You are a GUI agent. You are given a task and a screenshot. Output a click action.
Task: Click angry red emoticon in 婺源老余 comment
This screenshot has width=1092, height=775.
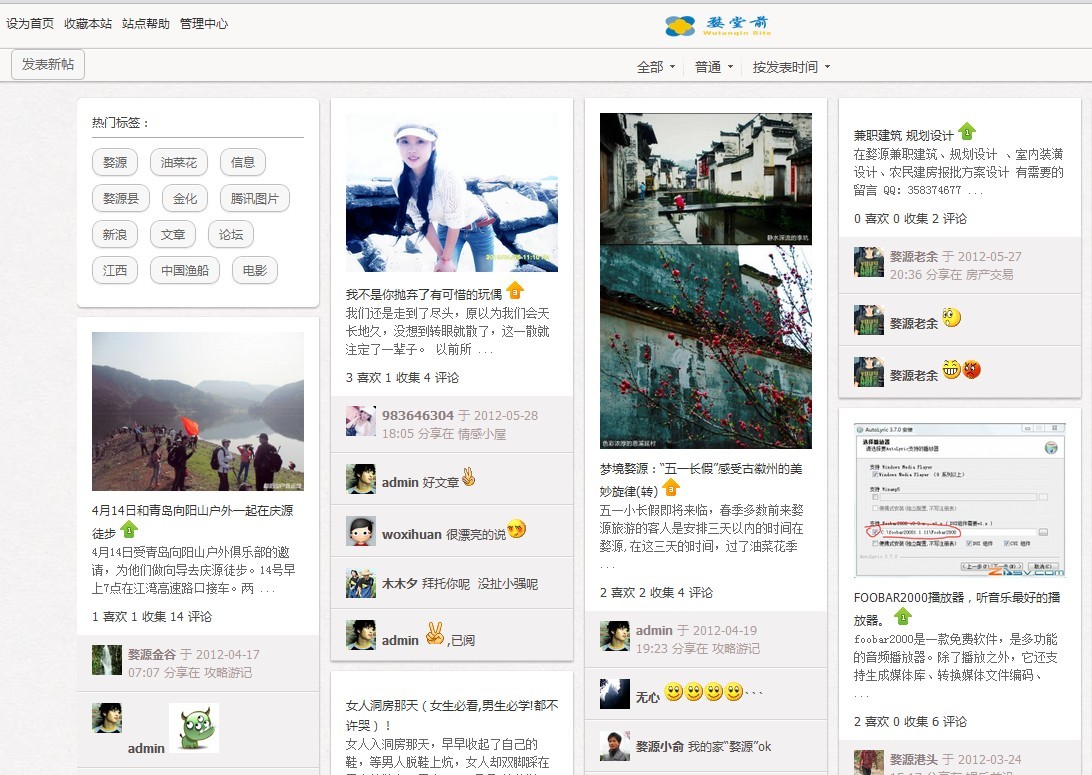coord(972,370)
